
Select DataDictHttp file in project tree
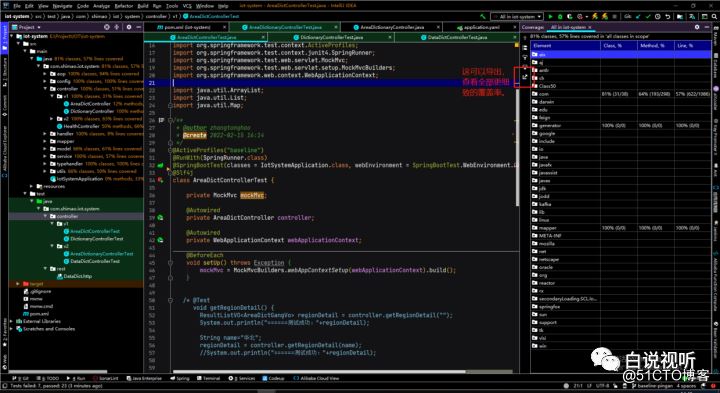tap(73, 276)
